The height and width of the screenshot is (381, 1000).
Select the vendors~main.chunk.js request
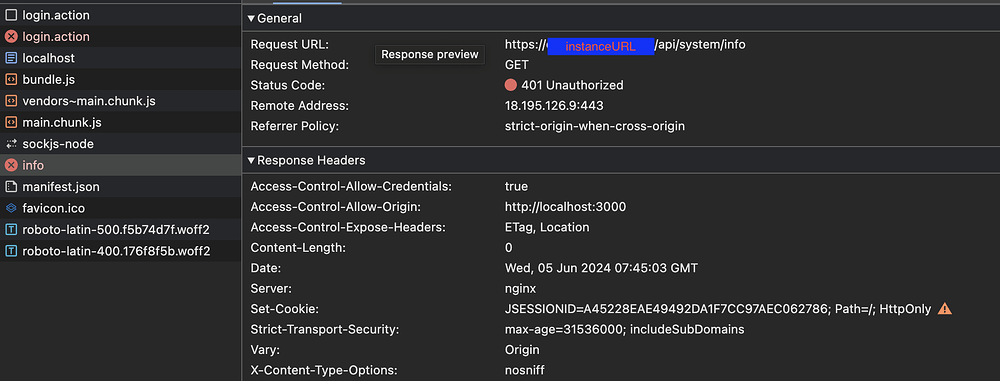(121, 101)
